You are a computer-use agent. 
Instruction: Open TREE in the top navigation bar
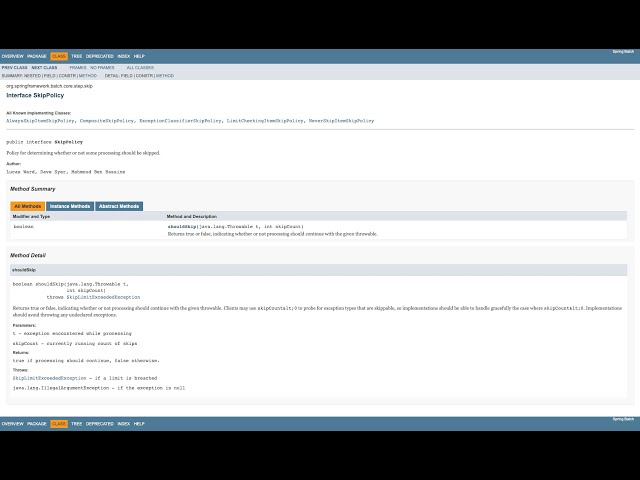click(x=76, y=56)
